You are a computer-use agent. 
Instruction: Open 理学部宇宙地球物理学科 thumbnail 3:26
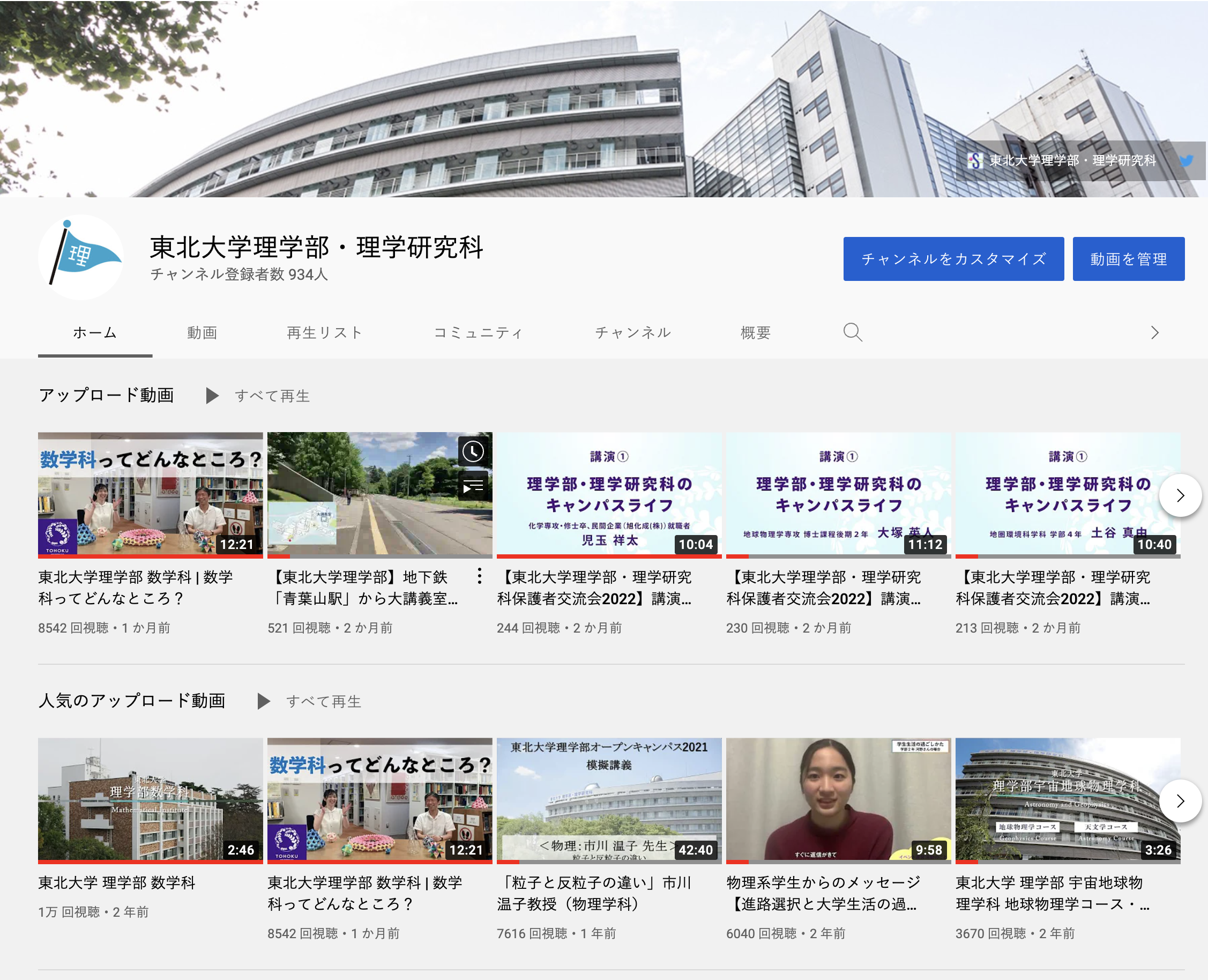[1068, 800]
